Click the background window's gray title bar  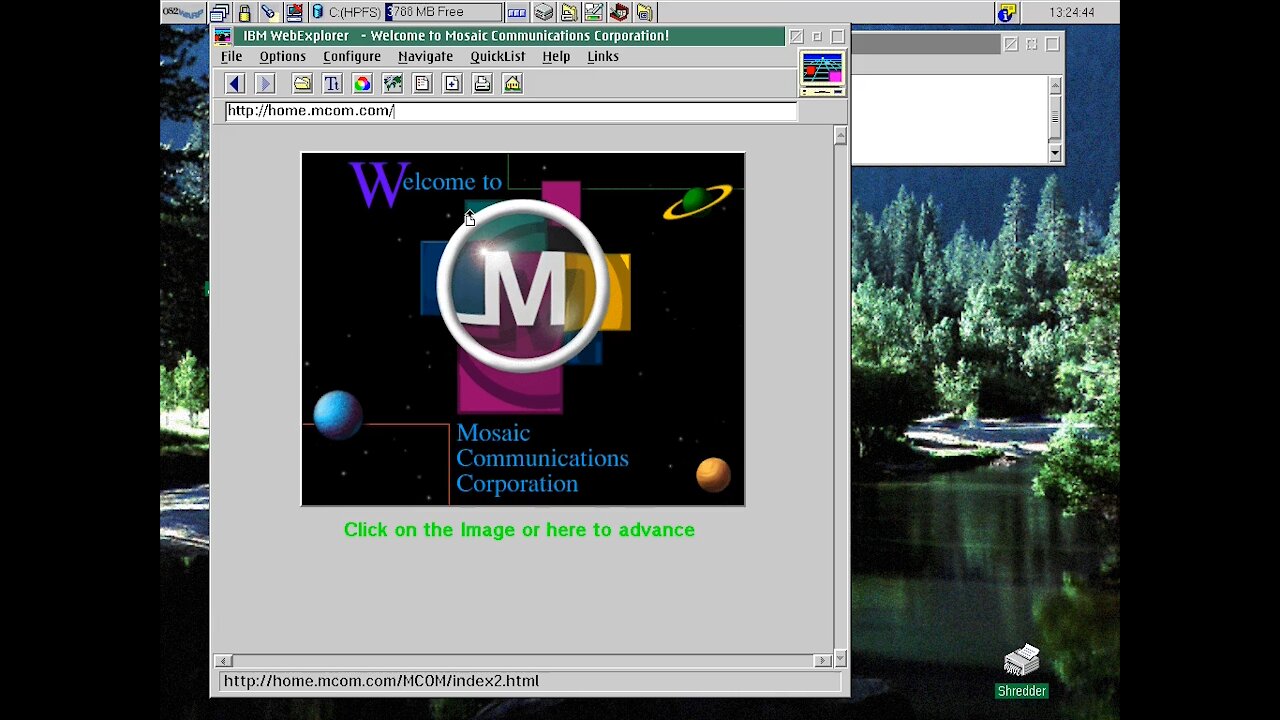coord(925,44)
